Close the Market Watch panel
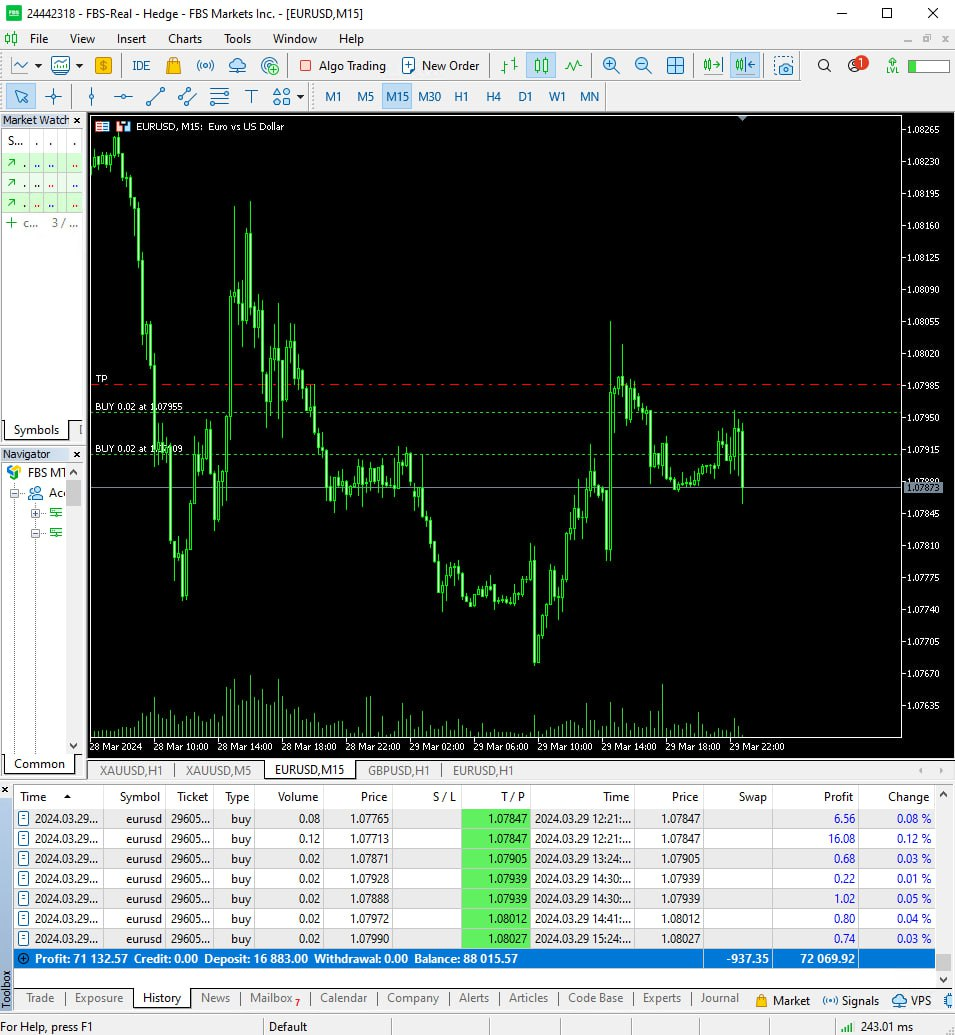955x1035 pixels. click(x=77, y=120)
